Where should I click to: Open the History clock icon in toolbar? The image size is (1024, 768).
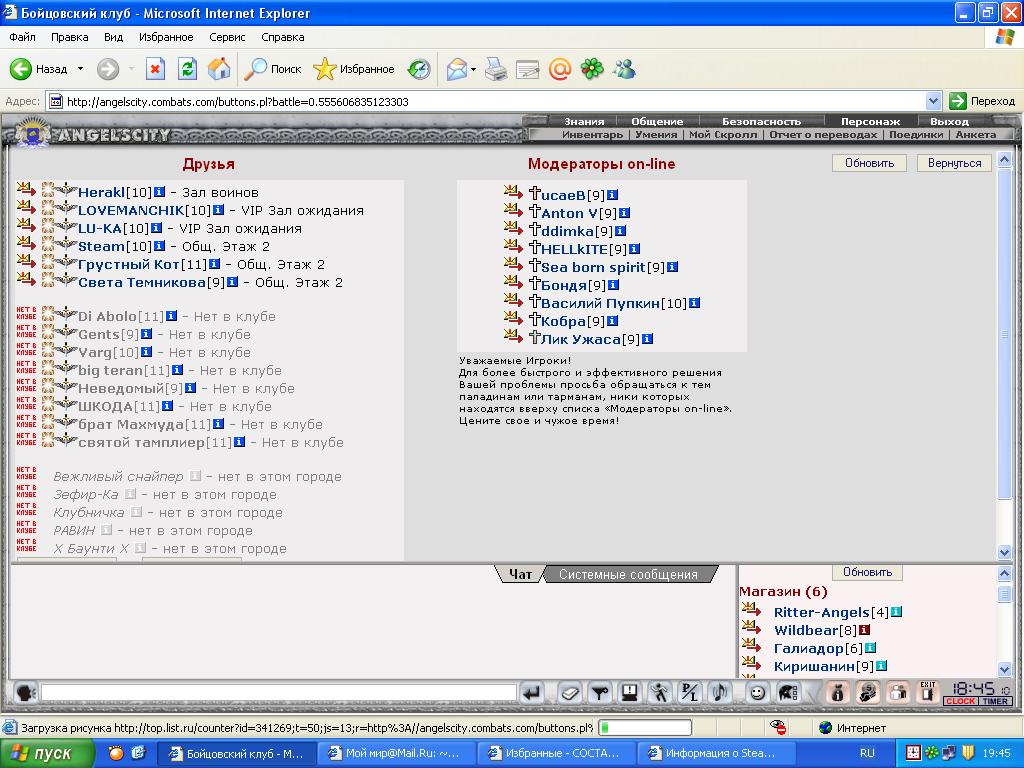pos(419,69)
